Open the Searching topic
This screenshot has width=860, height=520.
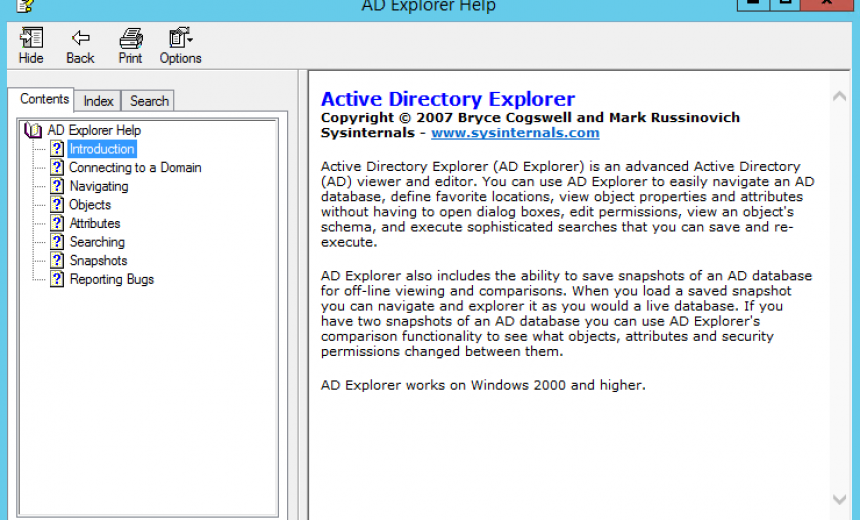tap(97, 242)
